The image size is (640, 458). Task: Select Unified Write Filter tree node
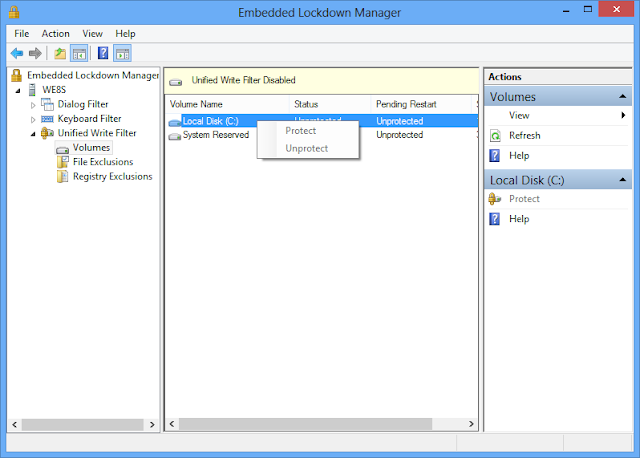tap(97, 133)
